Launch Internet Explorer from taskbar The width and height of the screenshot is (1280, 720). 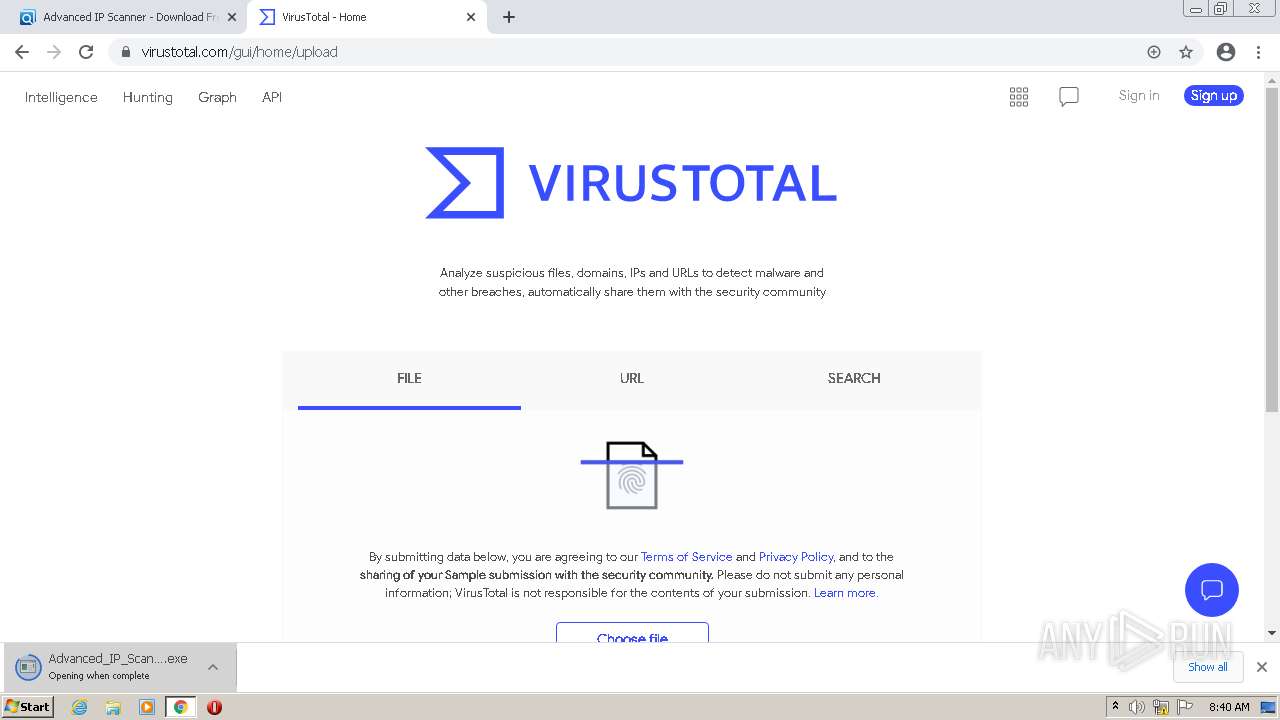pos(80,707)
